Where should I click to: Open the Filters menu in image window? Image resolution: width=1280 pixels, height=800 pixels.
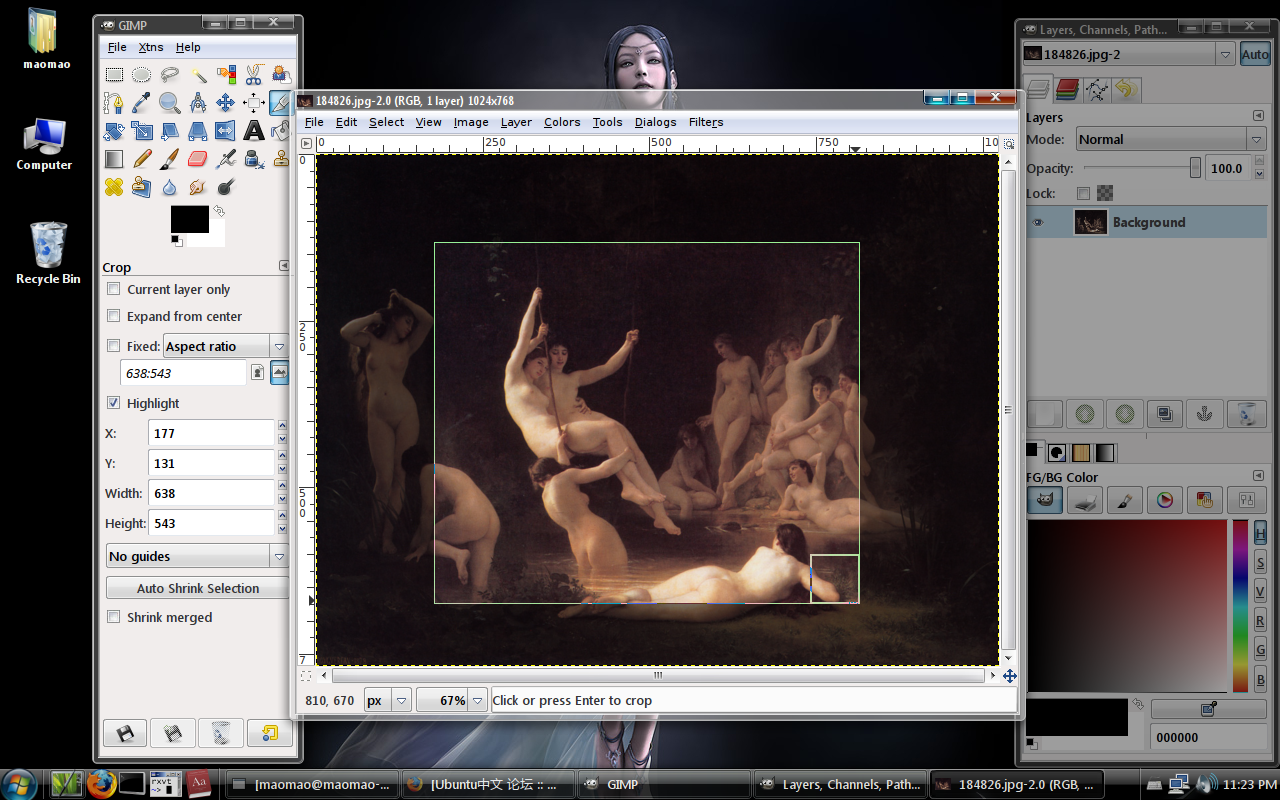coord(705,122)
